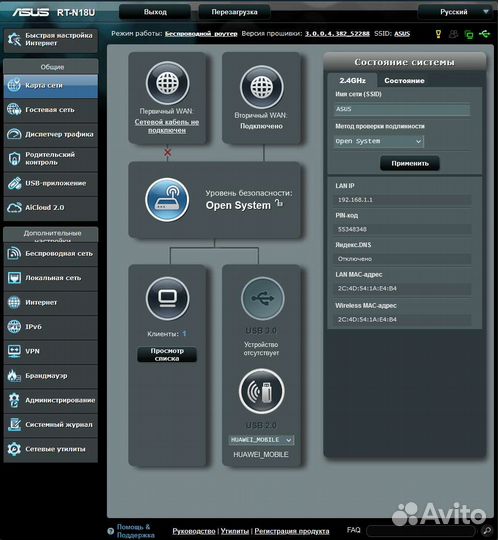The height and width of the screenshot is (540, 498).
Task: Click the Wireless MAC-адрес value field
Action: 403,320
